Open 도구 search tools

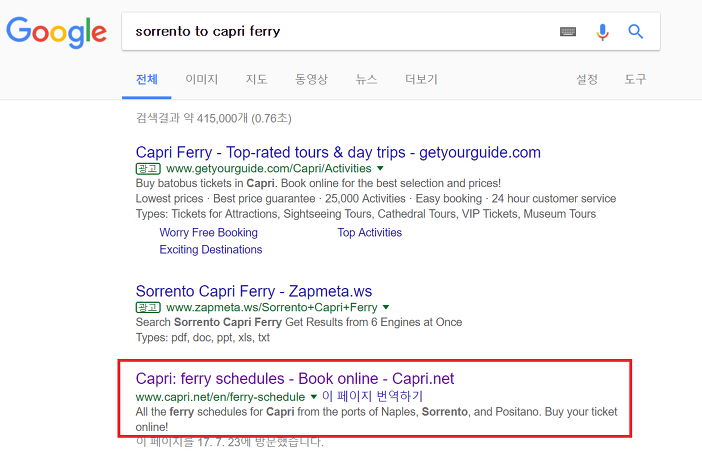[x=635, y=79]
